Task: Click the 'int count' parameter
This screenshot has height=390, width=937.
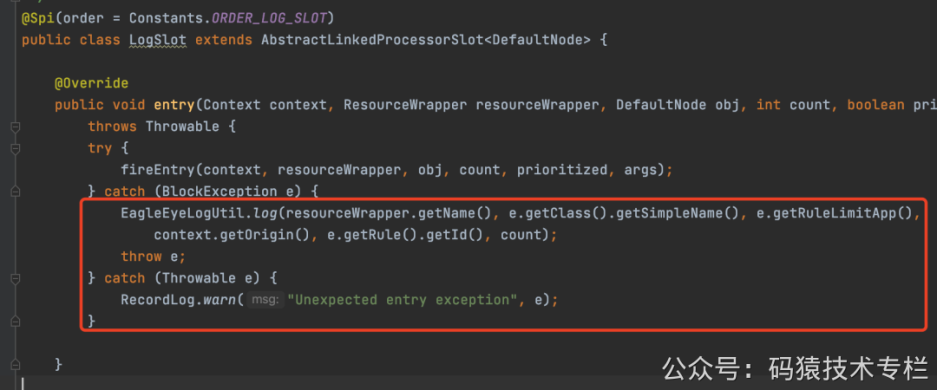Action: click(793, 105)
